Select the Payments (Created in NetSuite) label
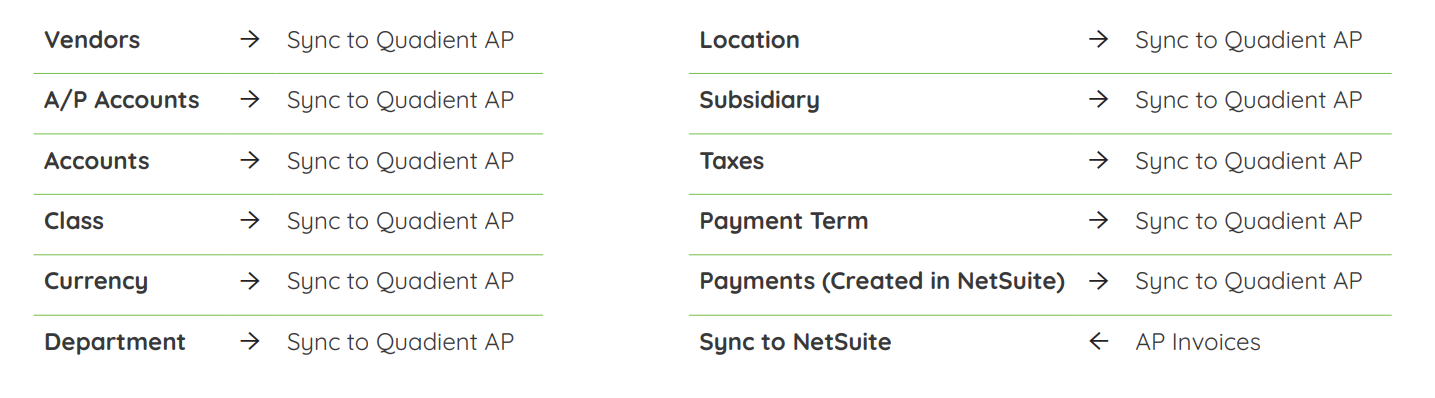Image resolution: width=1435 pixels, height=398 pixels. pyautogui.click(x=882, y=282)
